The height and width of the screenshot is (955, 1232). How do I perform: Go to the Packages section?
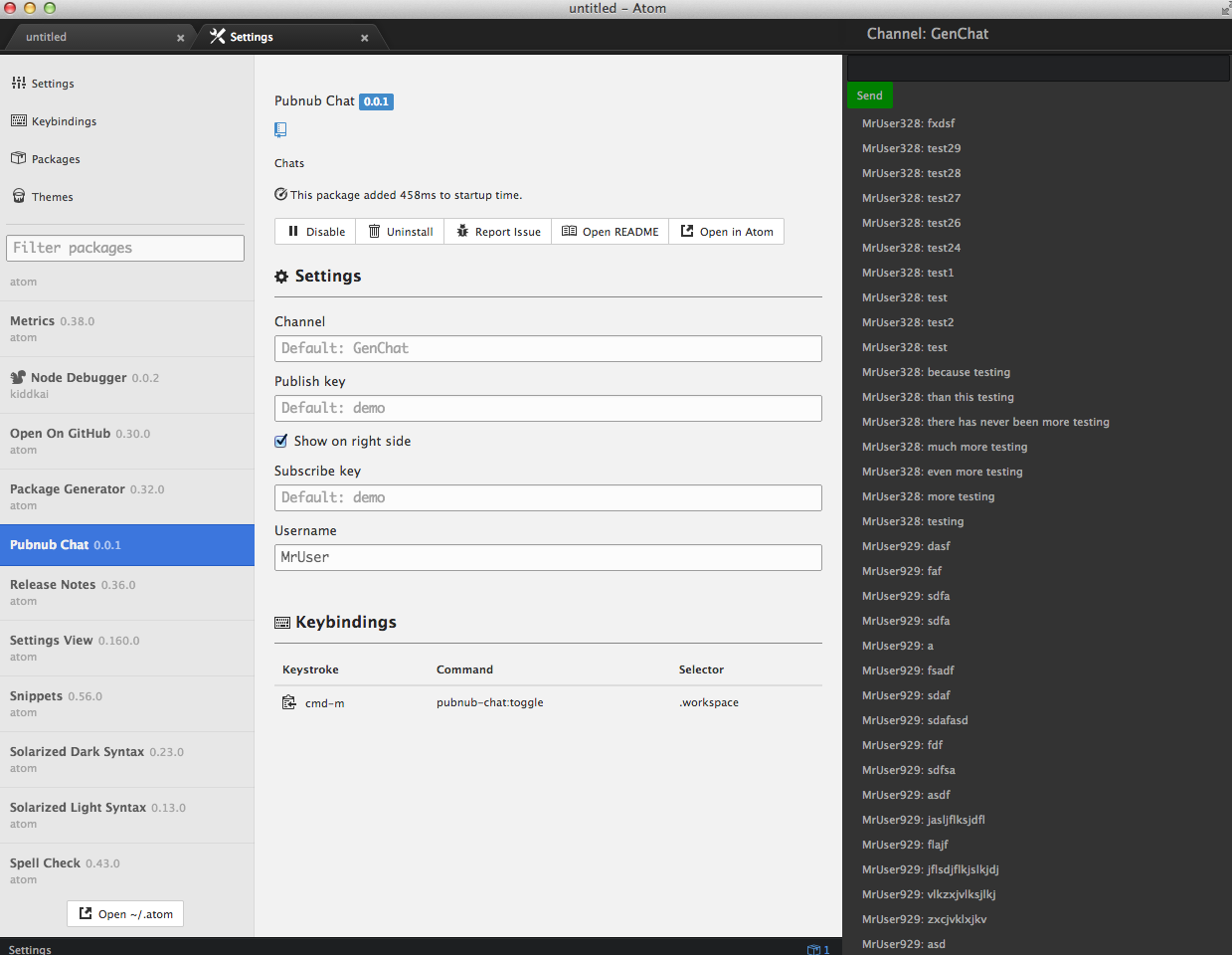click(x=56, y=159)
